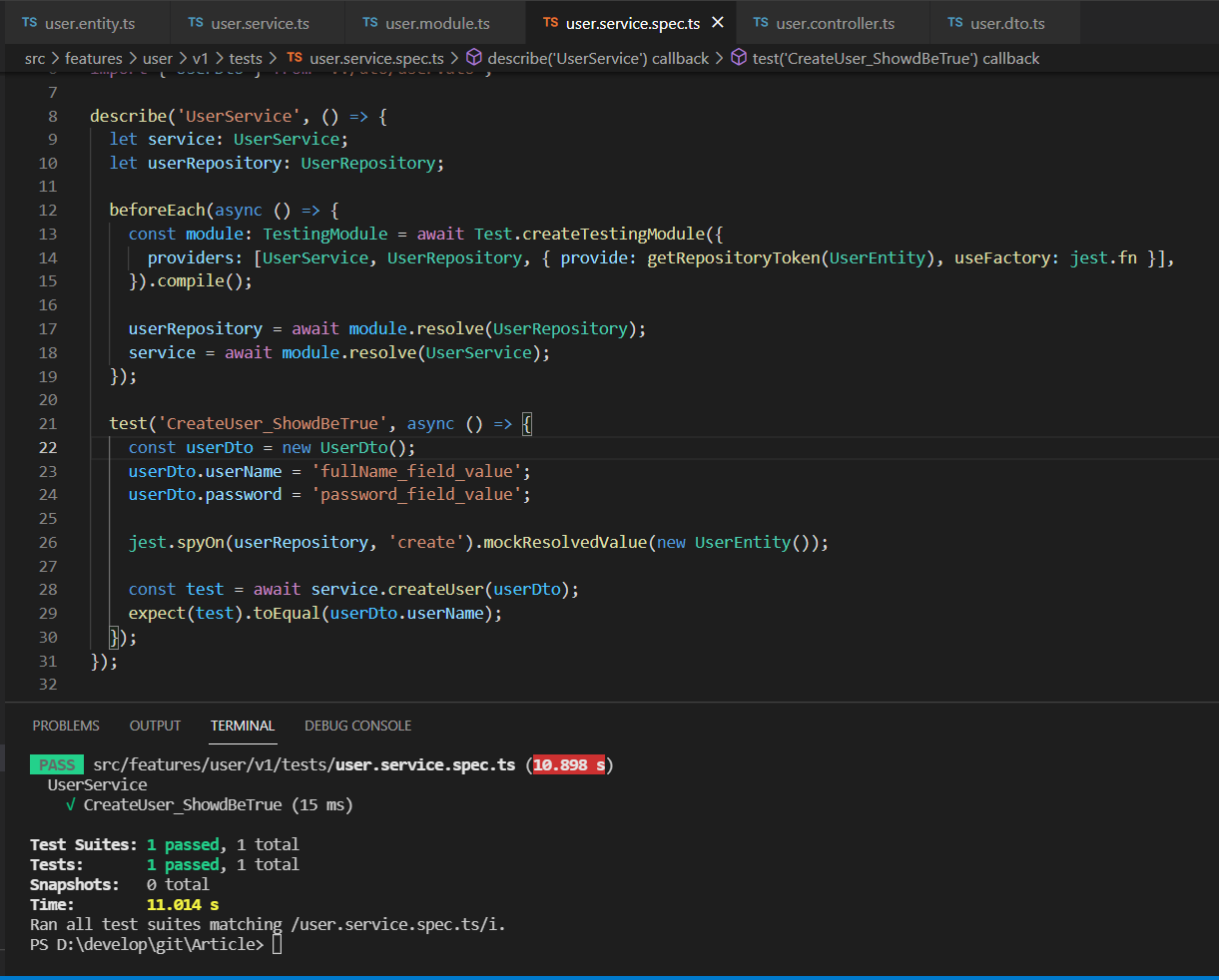Image resolution: width=1219 pixels, height=980 pixels.
Task: Switch to the OUTPUT panel
Action: [x=155, y=726]
